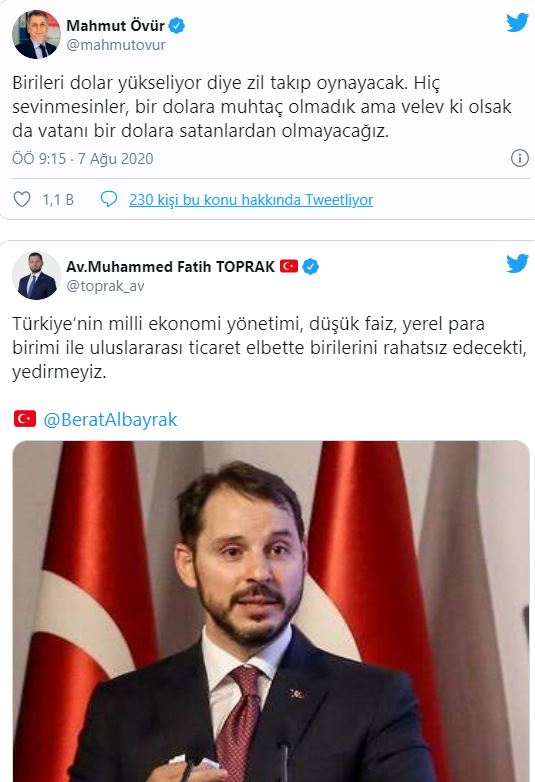Screen dimensions: 535x782
Task: Click the verified badge next to Mahmut Övür
Action: [177, 25]
